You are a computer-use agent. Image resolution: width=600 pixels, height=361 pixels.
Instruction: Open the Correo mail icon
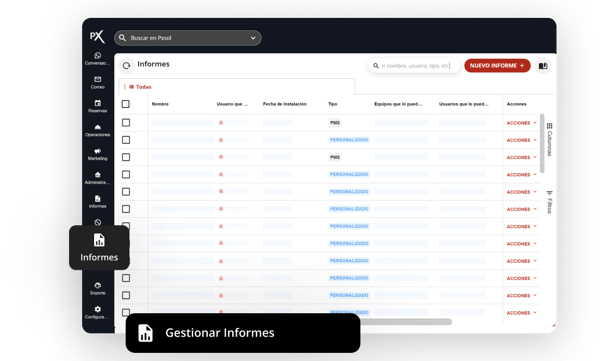pyautogui.click(x=98, y=82)
